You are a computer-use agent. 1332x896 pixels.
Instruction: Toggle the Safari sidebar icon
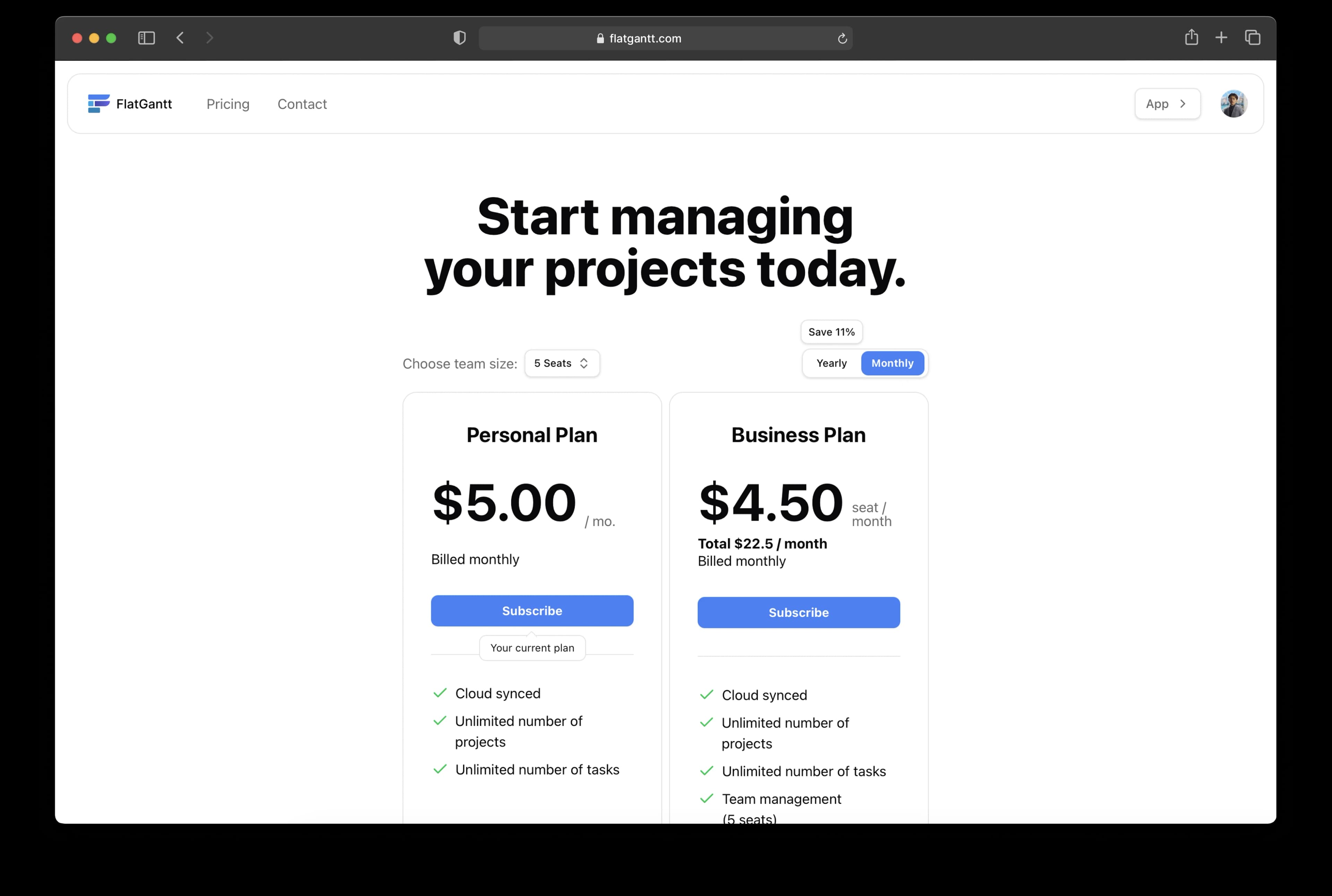click(146, 38)
